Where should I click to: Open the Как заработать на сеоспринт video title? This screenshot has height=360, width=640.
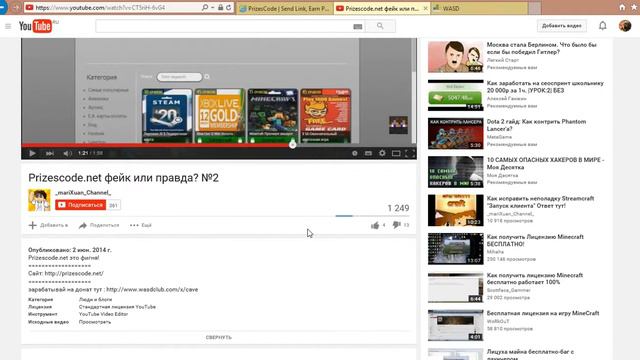545,87
